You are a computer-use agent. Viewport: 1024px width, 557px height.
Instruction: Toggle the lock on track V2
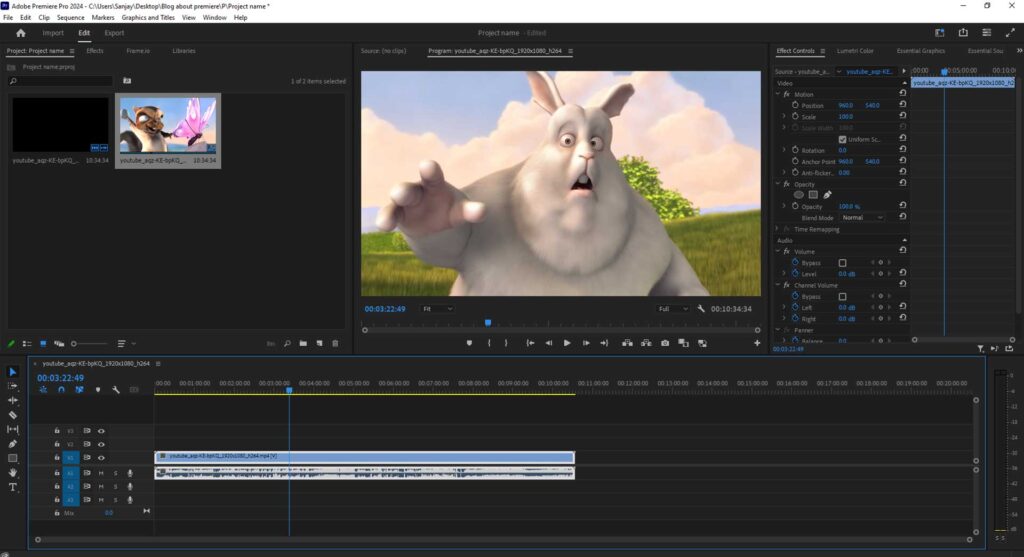pos(57,444)
